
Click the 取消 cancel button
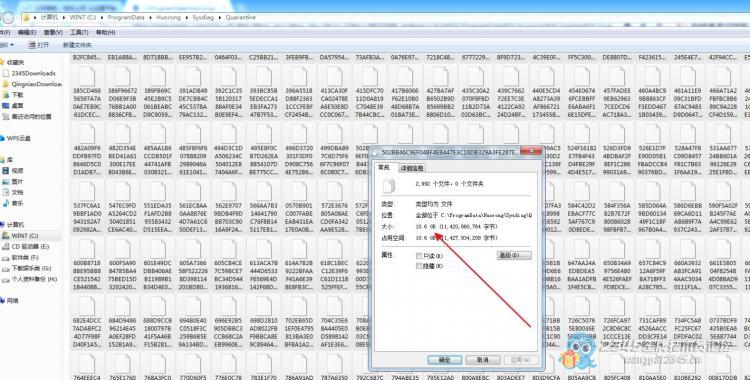click(483, 359)
